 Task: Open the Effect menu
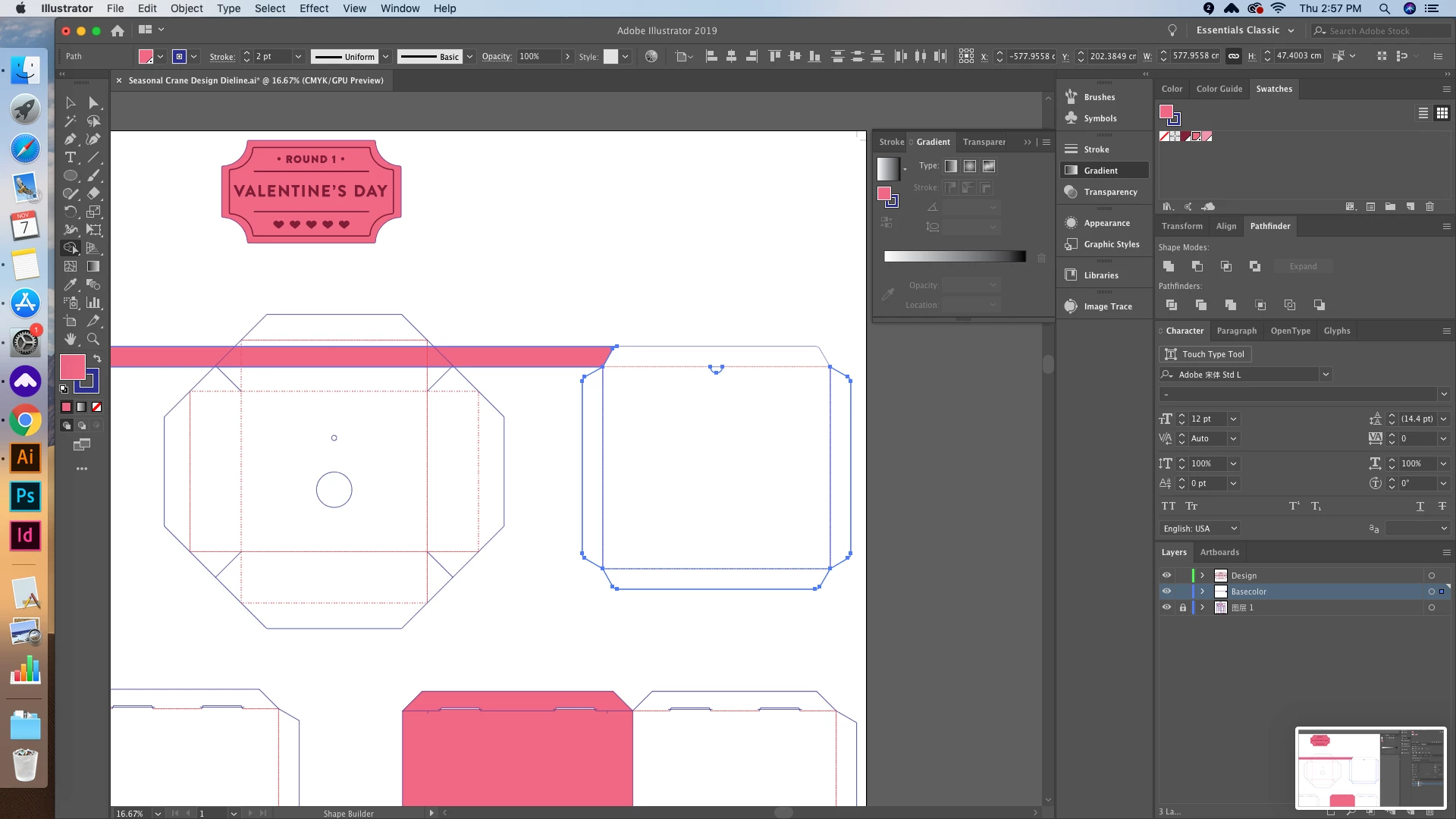pyautogui.click(x=314, y=8)
